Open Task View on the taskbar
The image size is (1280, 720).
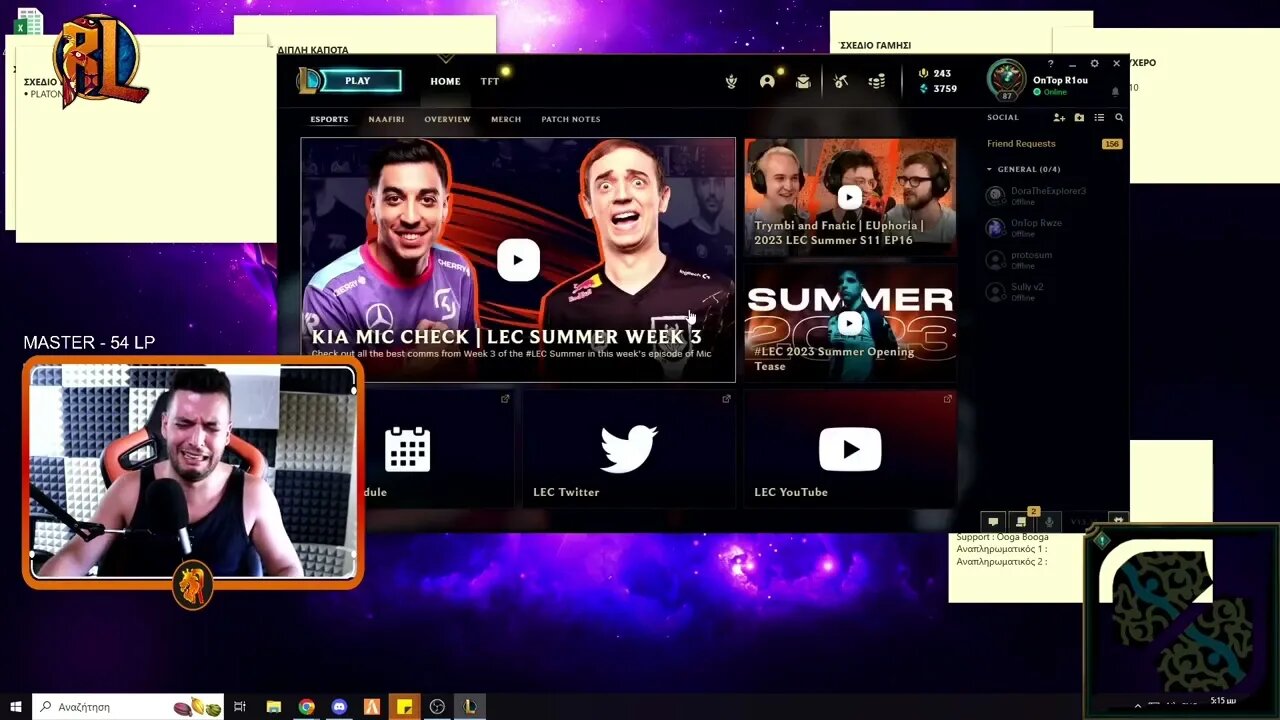(x=240, y=707)
